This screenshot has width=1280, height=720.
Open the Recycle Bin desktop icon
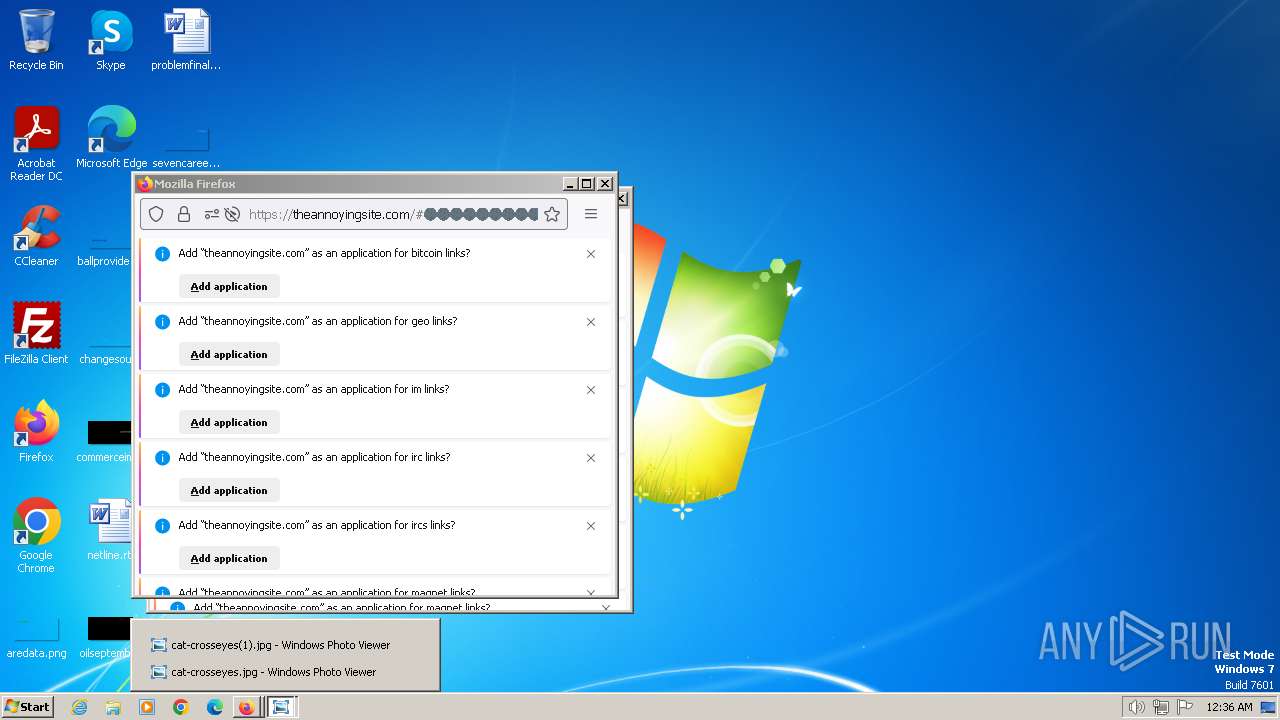click(36, 40)
